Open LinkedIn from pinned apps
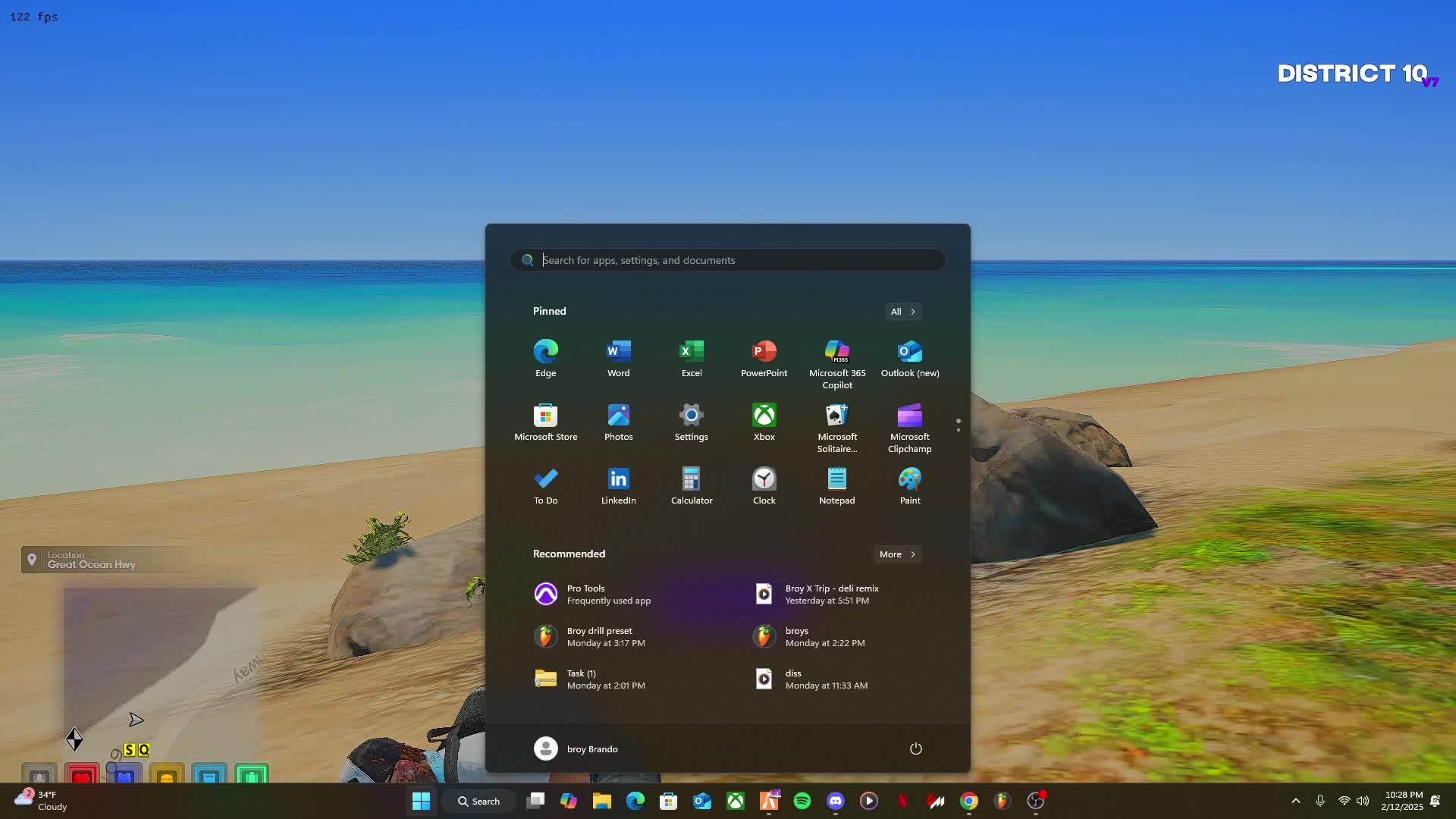This screenshot has height=819, width=1456. pos(618,486)
